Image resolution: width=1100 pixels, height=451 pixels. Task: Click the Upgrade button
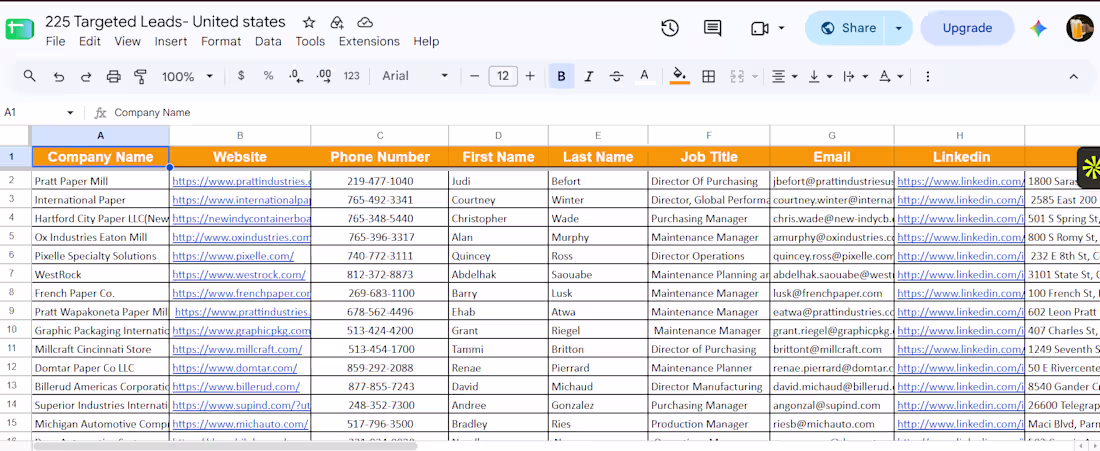[x=967, y=28]
